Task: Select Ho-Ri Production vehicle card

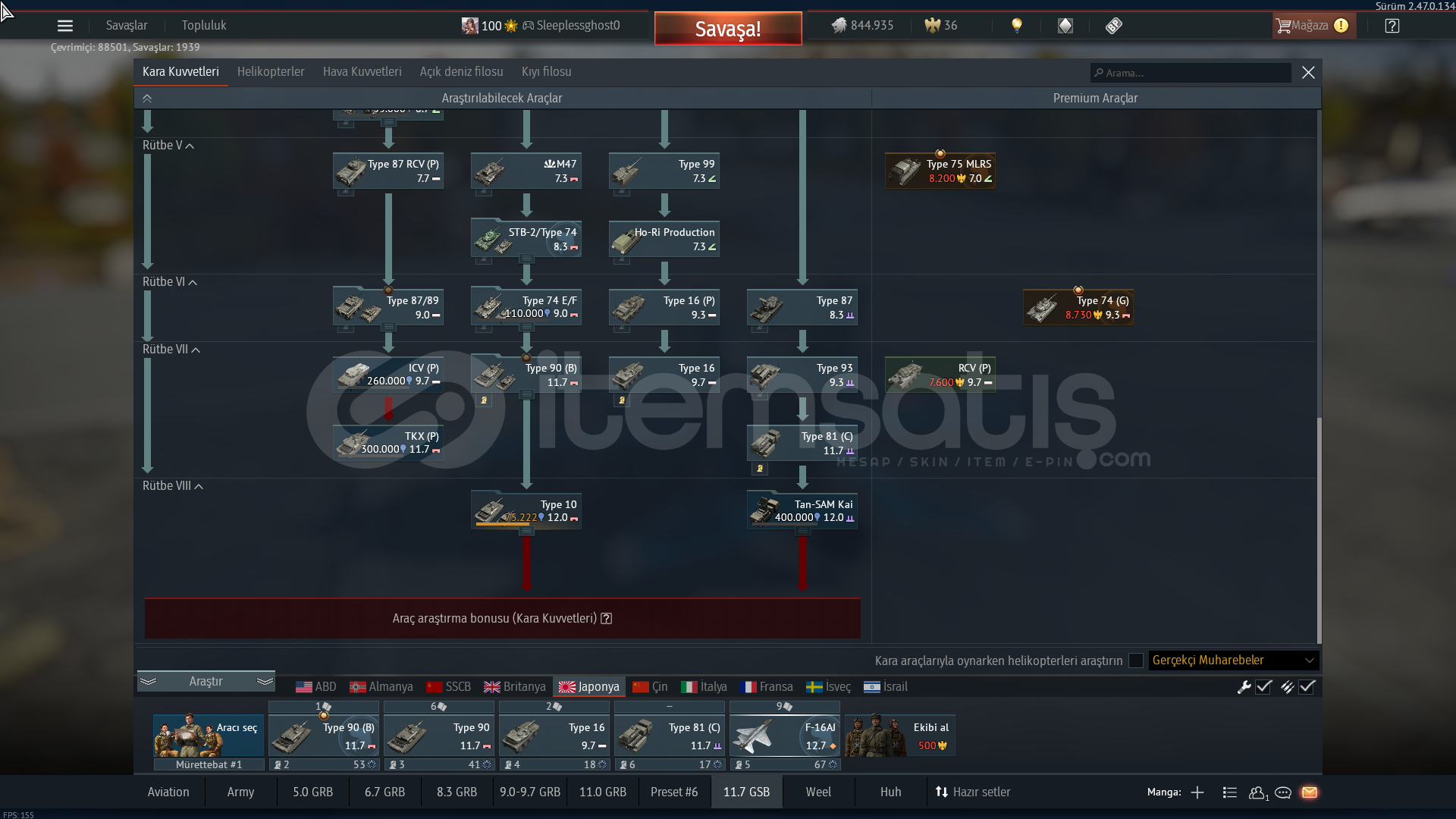Action: [664, 239]
